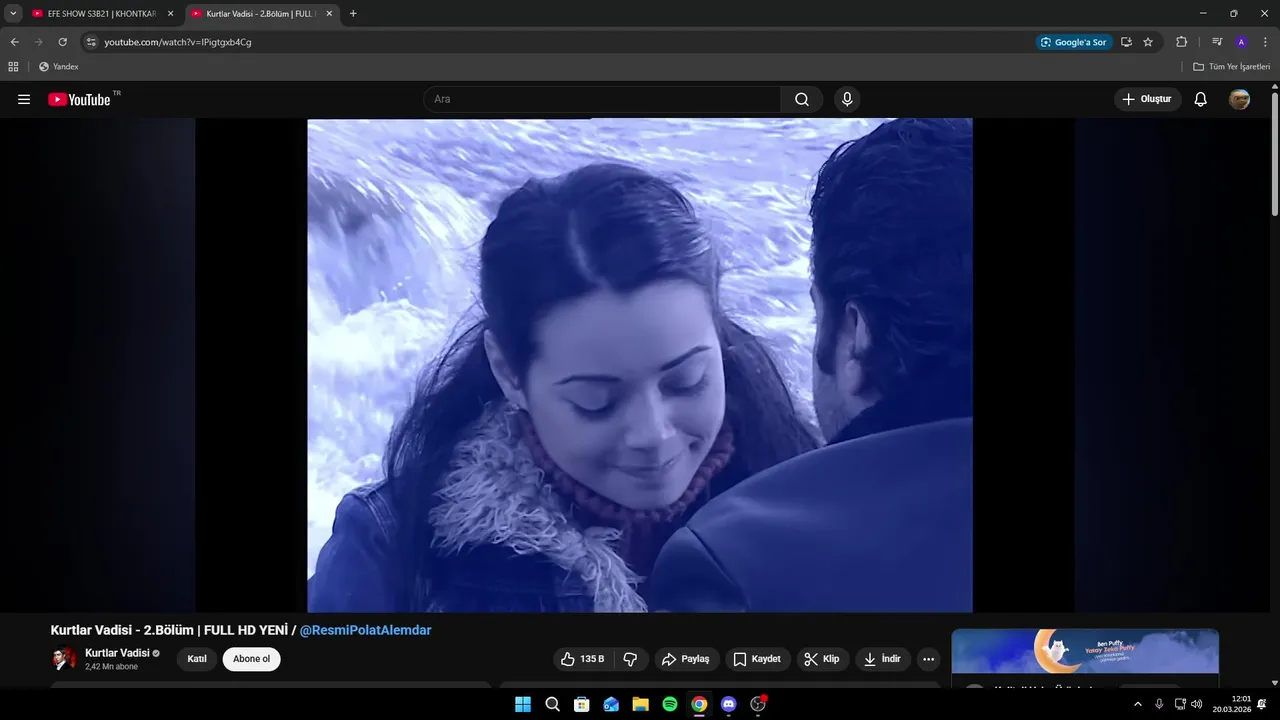Subscribe using the Abone ol button

click(x=252, y=659)
